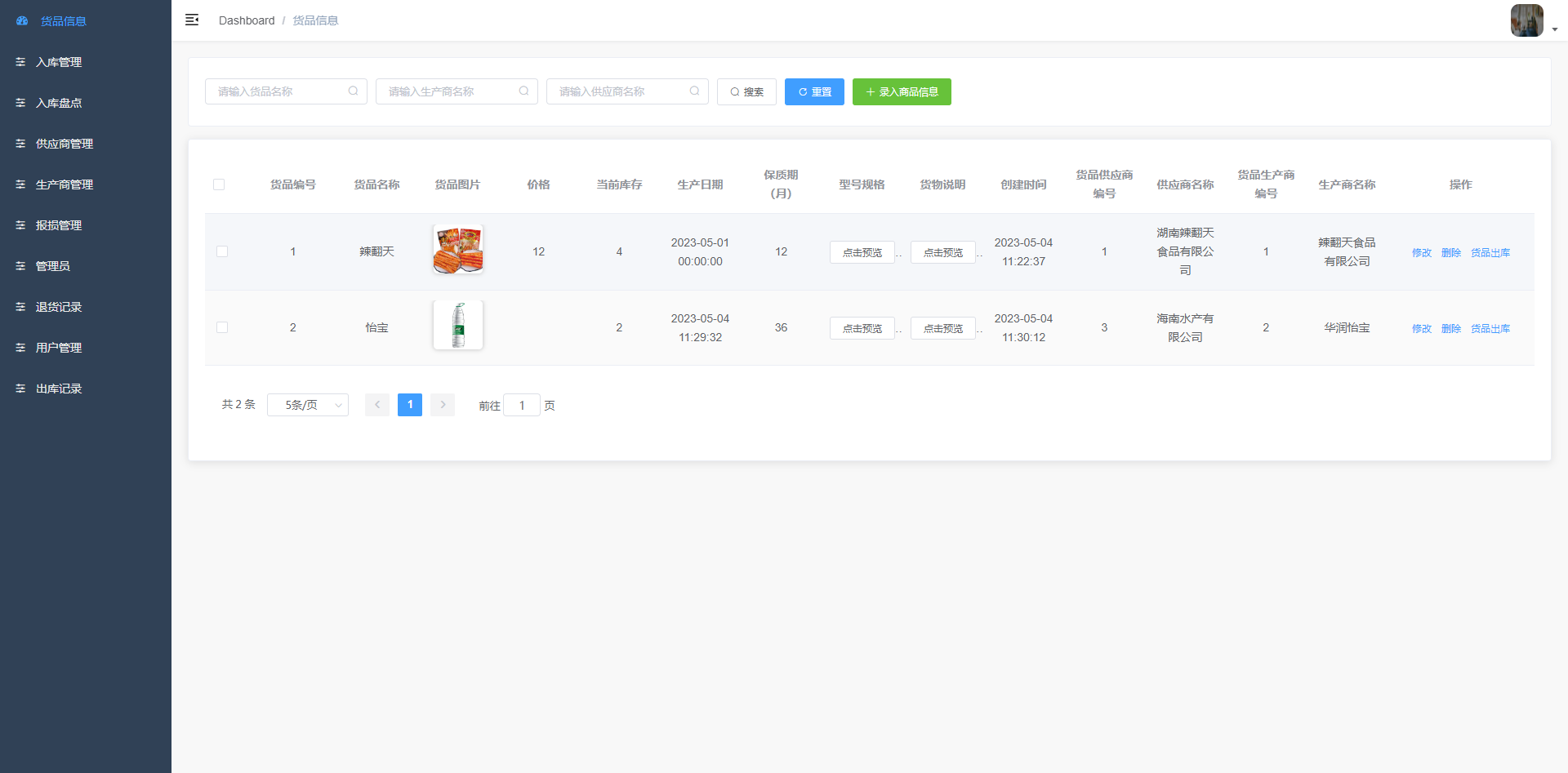Click the icon beside 入库管理 in sidebar
This screenshot has width=1568, height=773.
tap(21, 62)
